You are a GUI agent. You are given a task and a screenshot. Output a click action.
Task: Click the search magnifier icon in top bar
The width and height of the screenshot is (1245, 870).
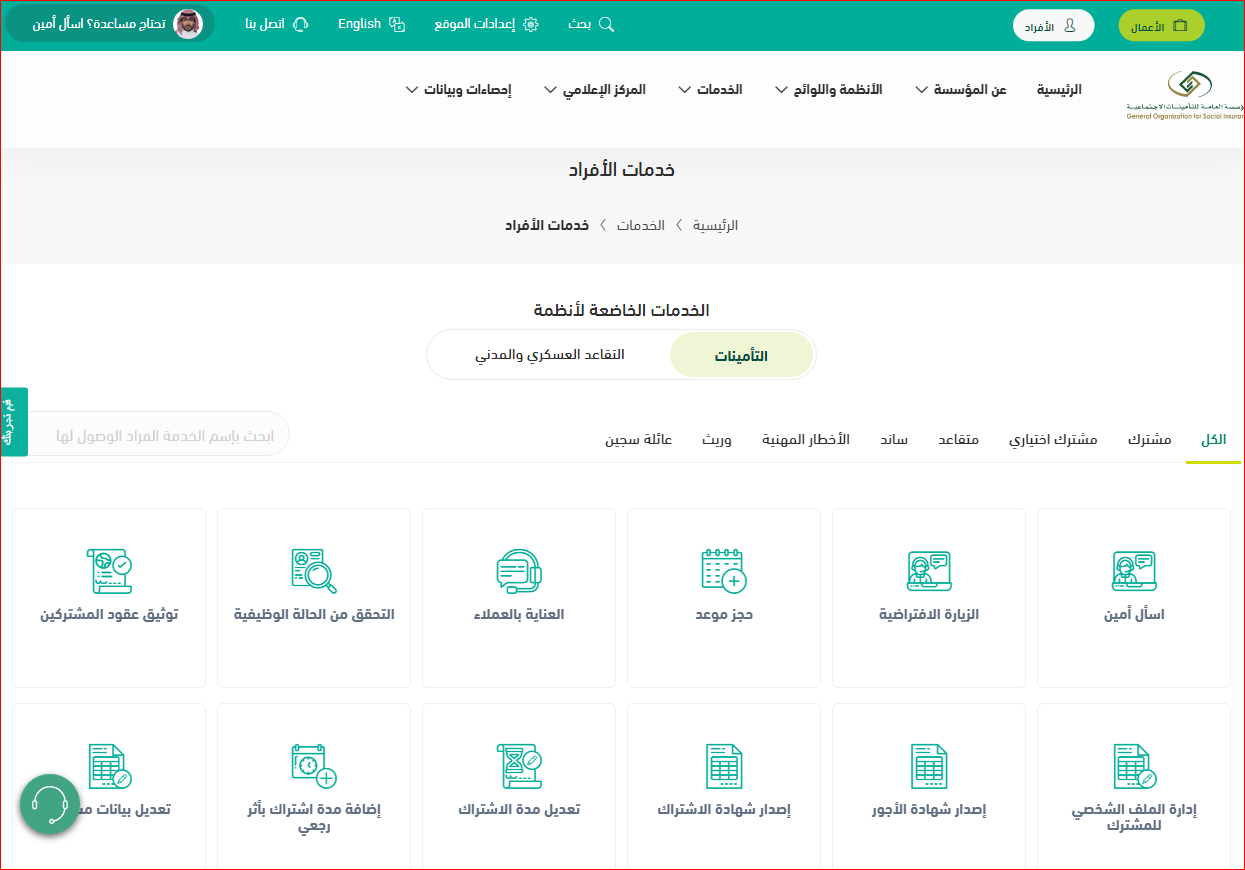(606, 25)
